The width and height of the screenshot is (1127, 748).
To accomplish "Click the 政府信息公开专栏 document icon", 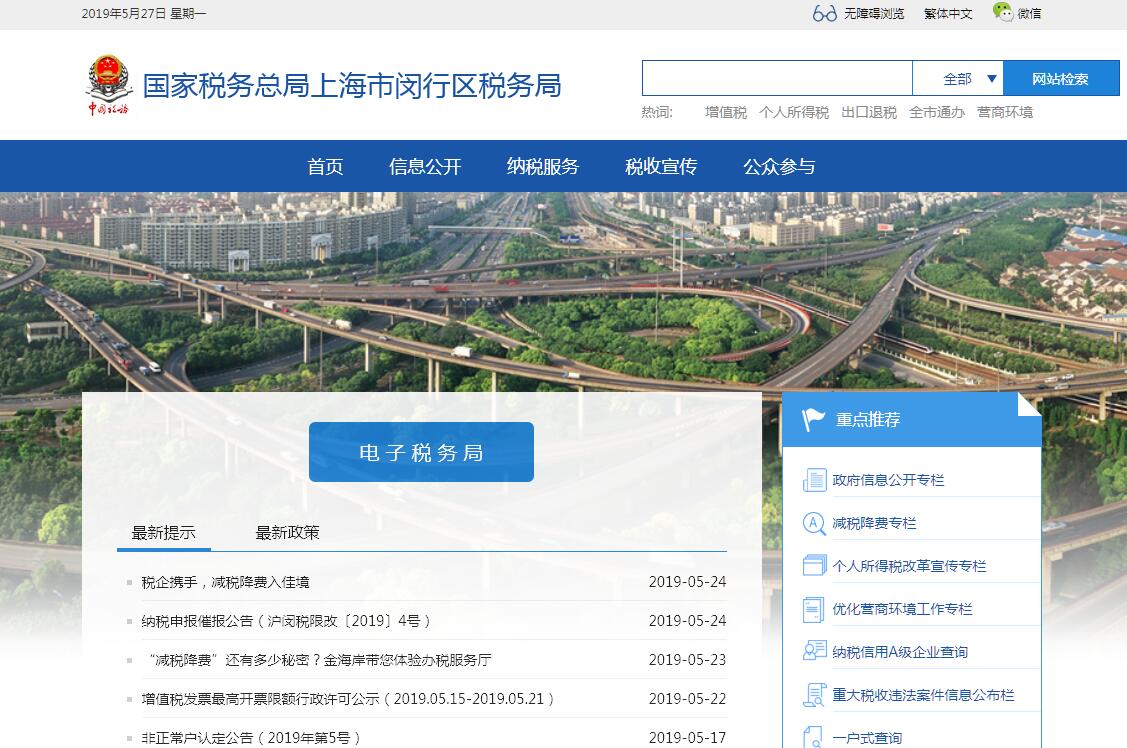I will pyautogui.click(x=814, y=480).
